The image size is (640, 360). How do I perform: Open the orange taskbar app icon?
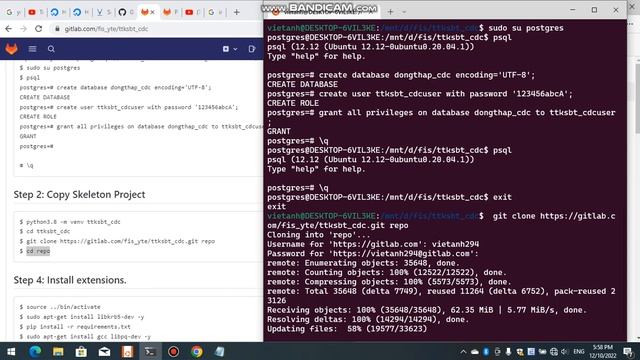pos(127,351)
